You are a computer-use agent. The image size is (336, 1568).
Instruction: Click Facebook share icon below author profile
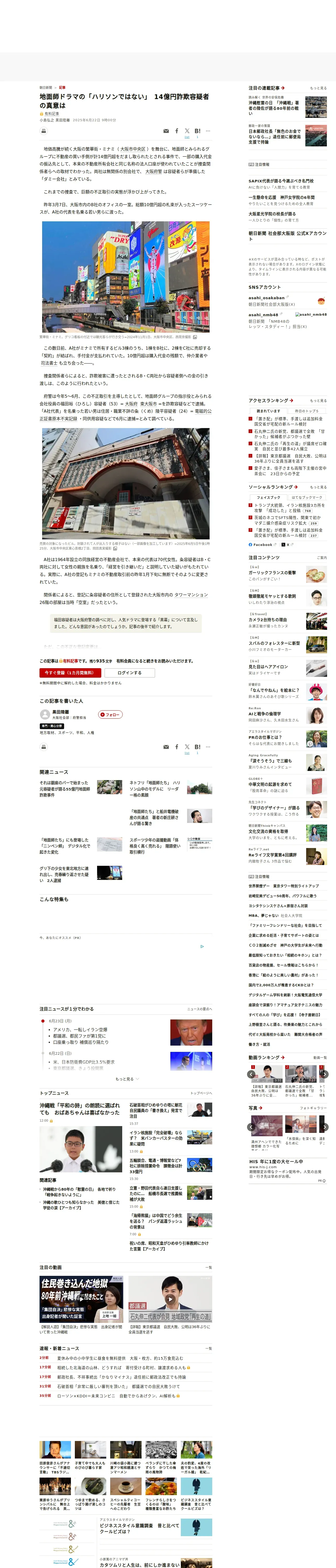point(177,746)
